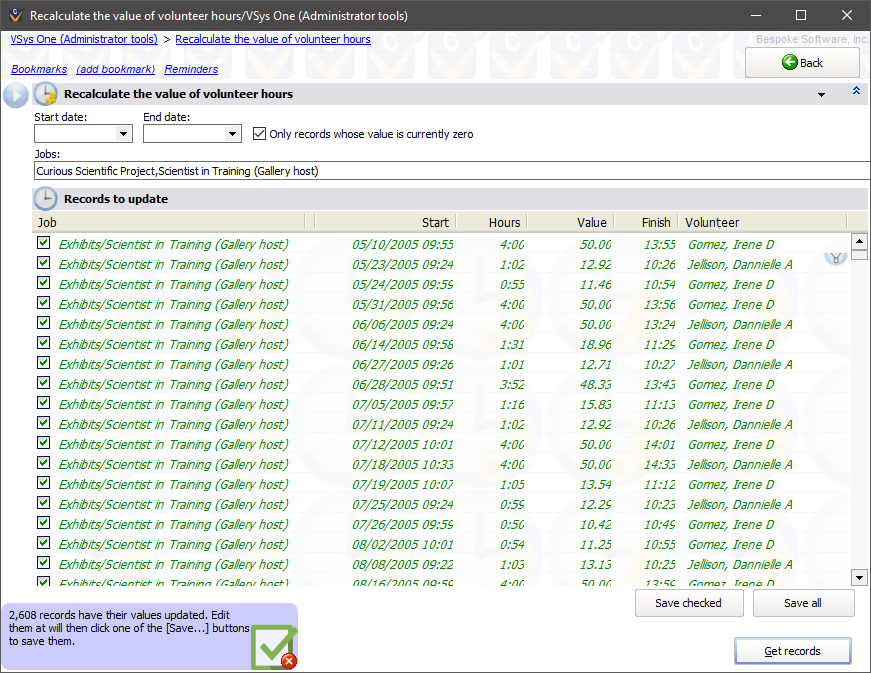Click the filter funnel icon in records list
871x673 pixels.
pyautogui.click(x=835, y=256)
